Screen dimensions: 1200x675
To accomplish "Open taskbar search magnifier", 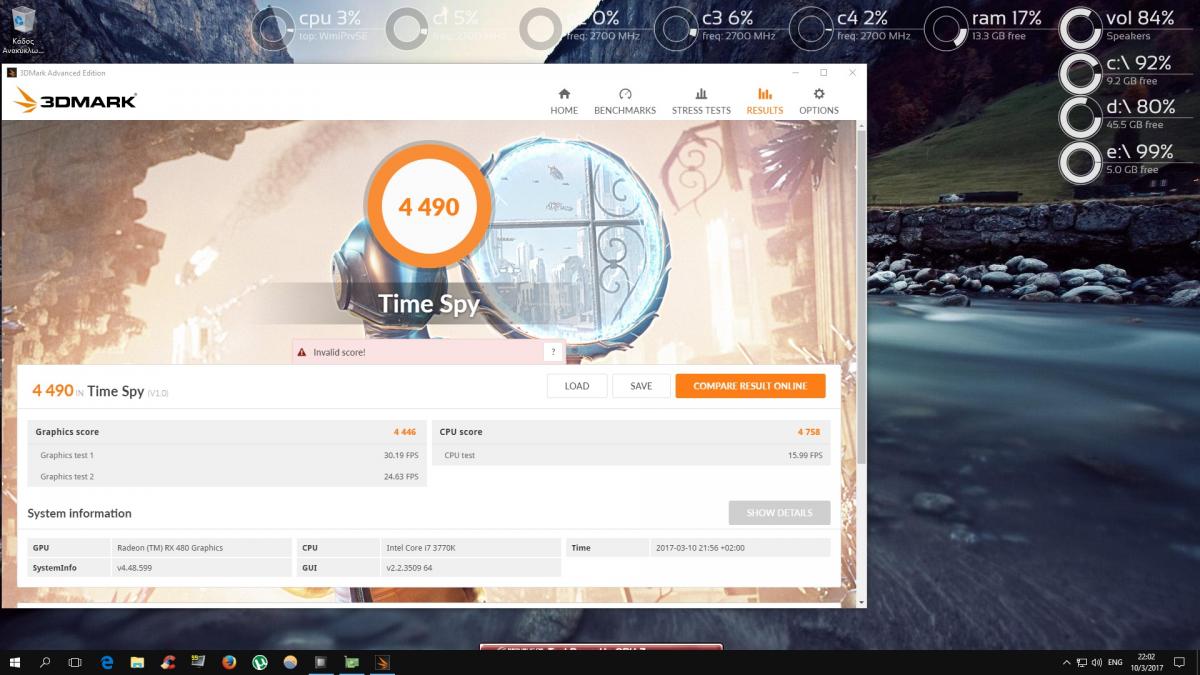I will click(45, 662).
